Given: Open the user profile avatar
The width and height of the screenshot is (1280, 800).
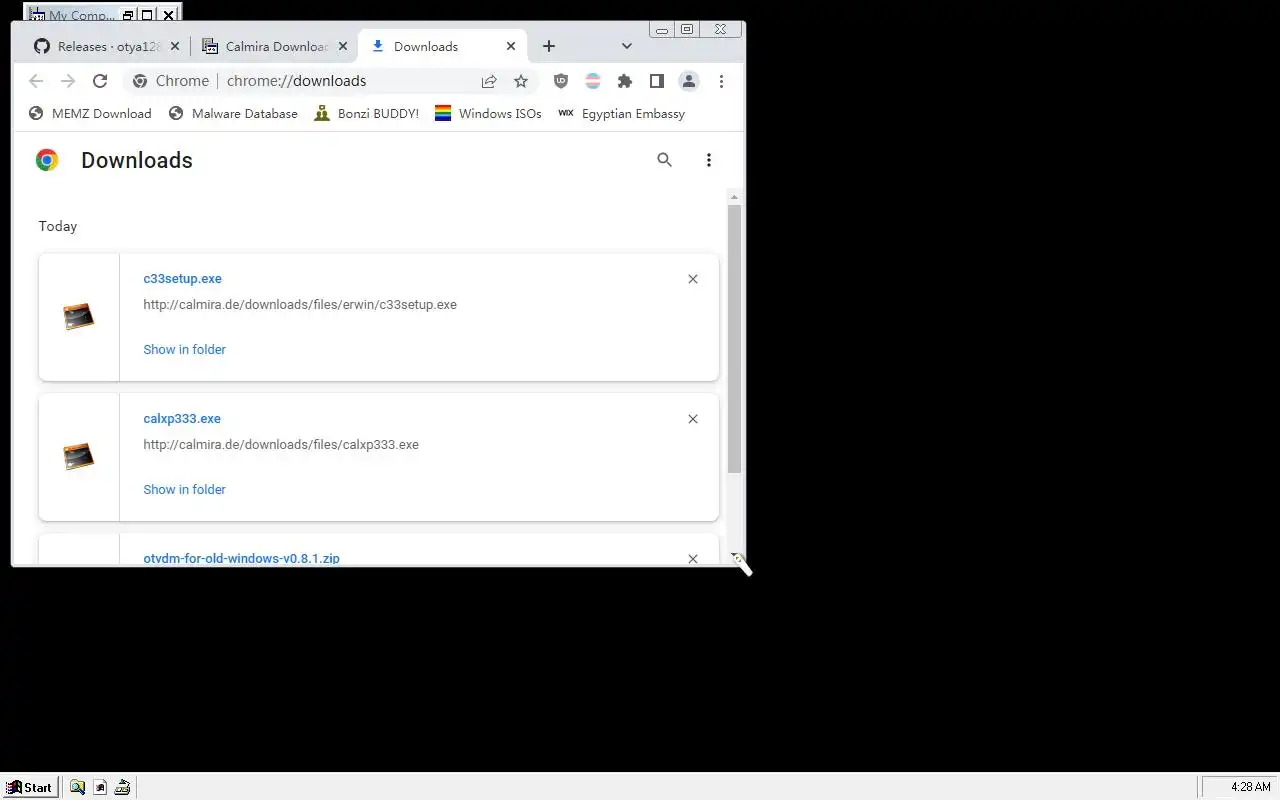Looking at the screenshot, I should pos(689,81).
